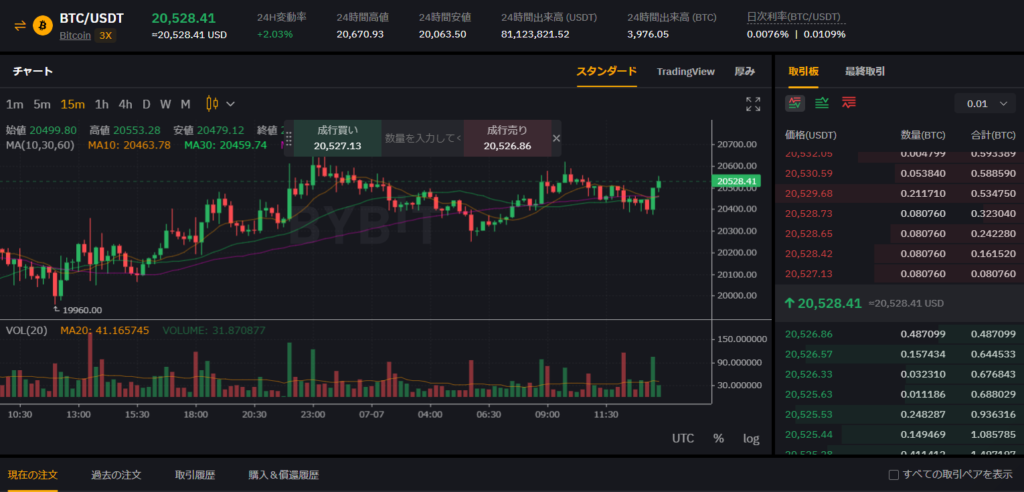Image resolution: width=1024 pixels, height=492 pixels.
Task: Click 合計(BTC) column header
Action: [x=991, y=135]
